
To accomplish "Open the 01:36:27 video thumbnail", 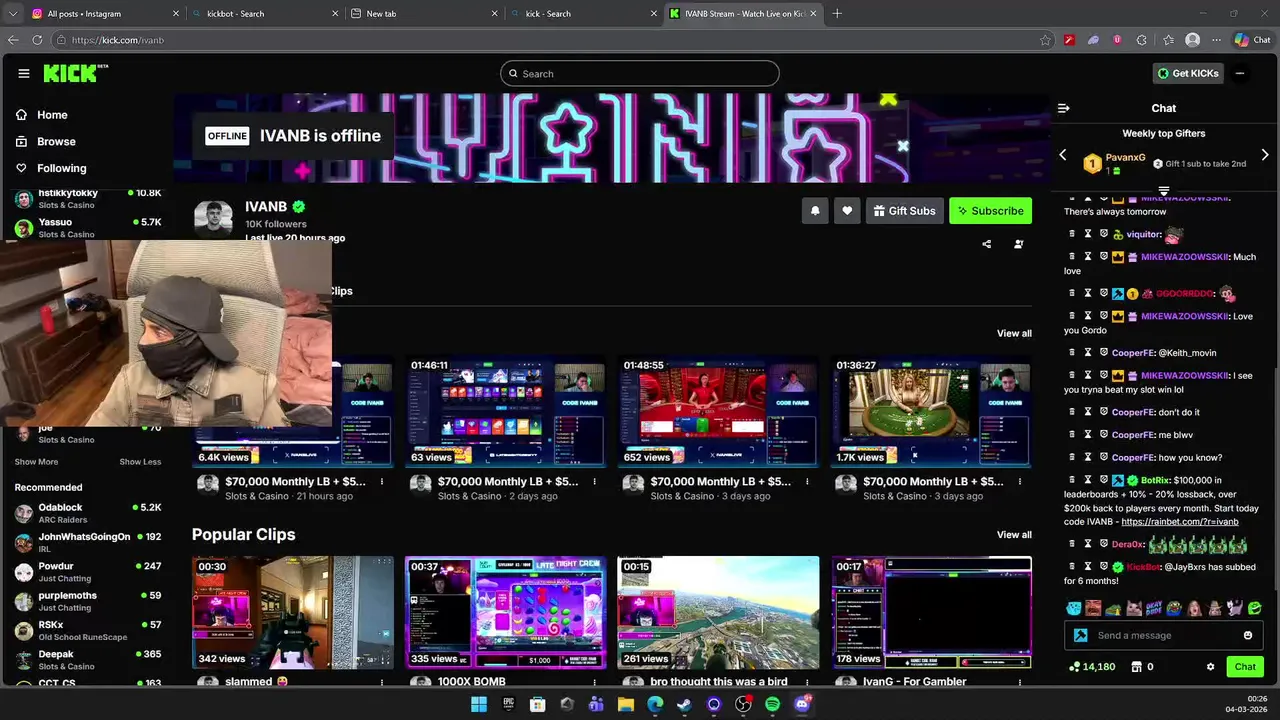I will (x=931, y=411).
